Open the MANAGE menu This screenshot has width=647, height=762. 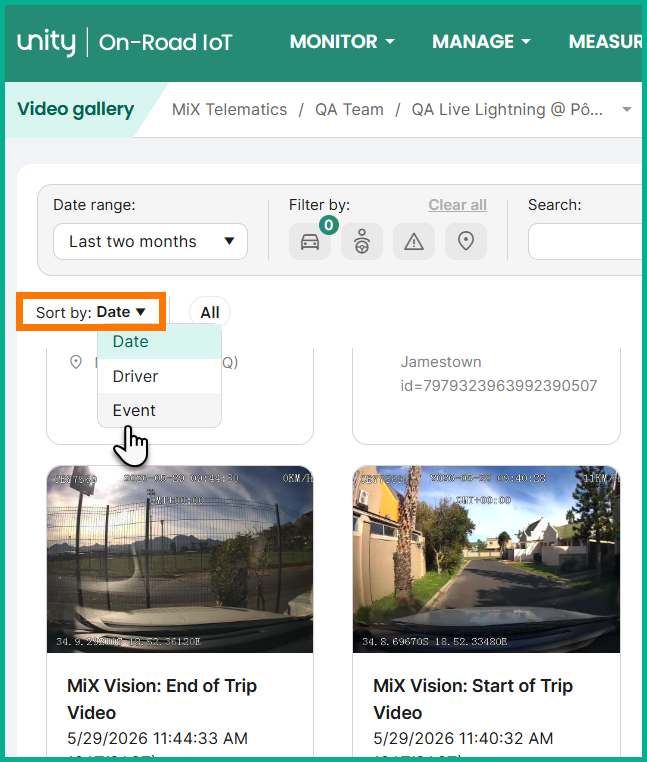(x=481, y=42)
